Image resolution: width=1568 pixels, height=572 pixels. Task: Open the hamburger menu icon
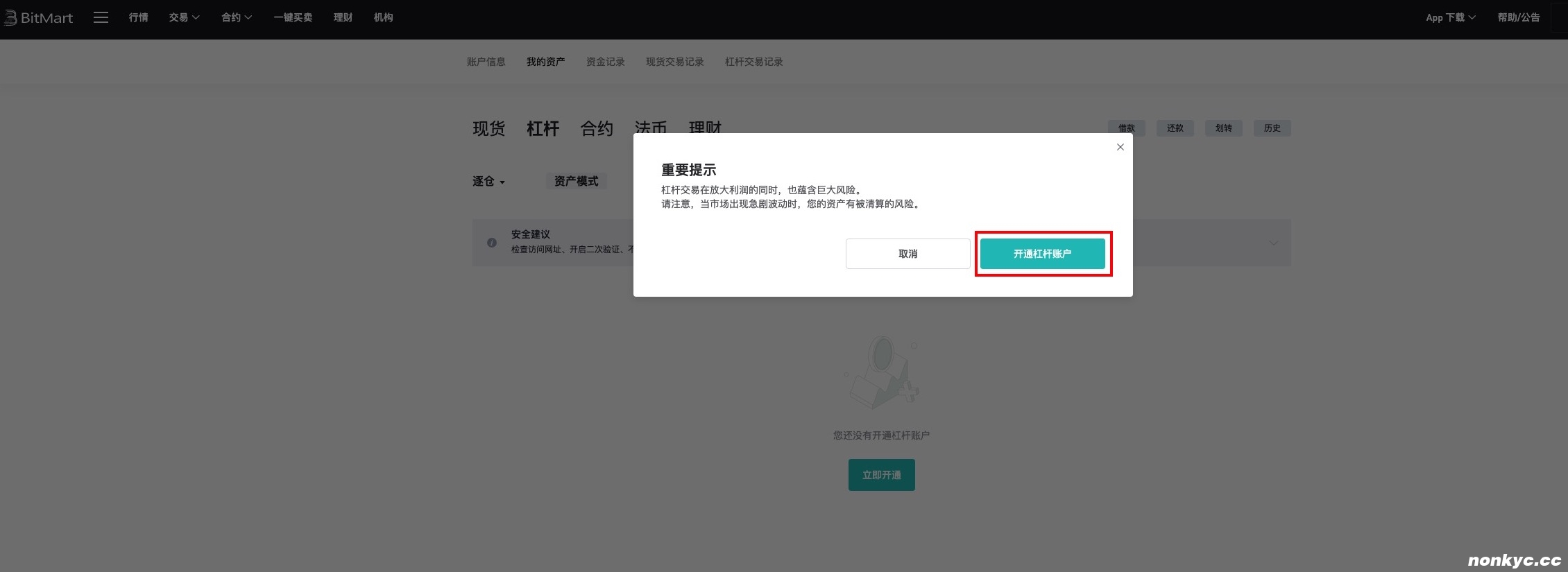[x=101, y=18]
